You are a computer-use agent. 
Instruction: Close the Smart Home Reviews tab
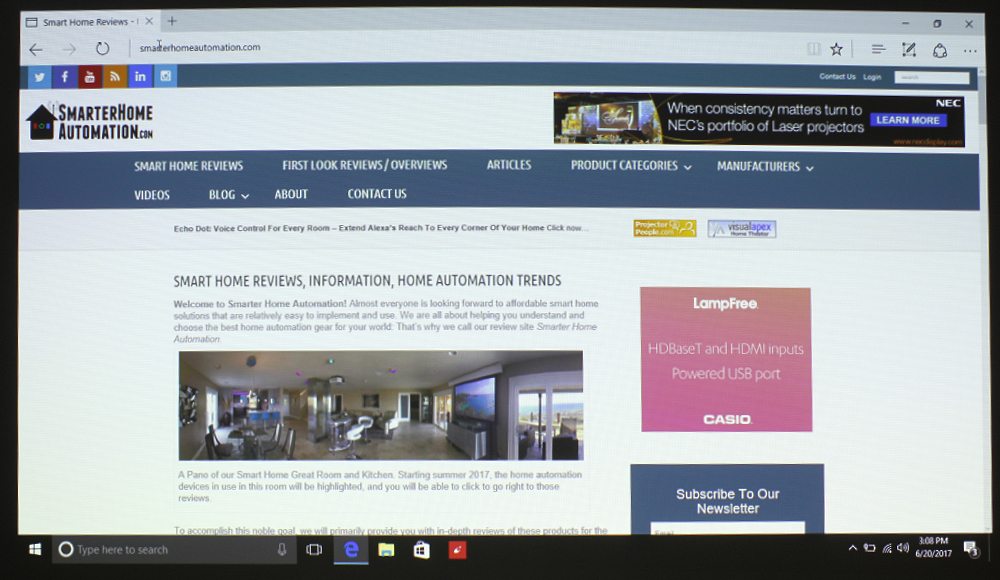tap(149, 21)
